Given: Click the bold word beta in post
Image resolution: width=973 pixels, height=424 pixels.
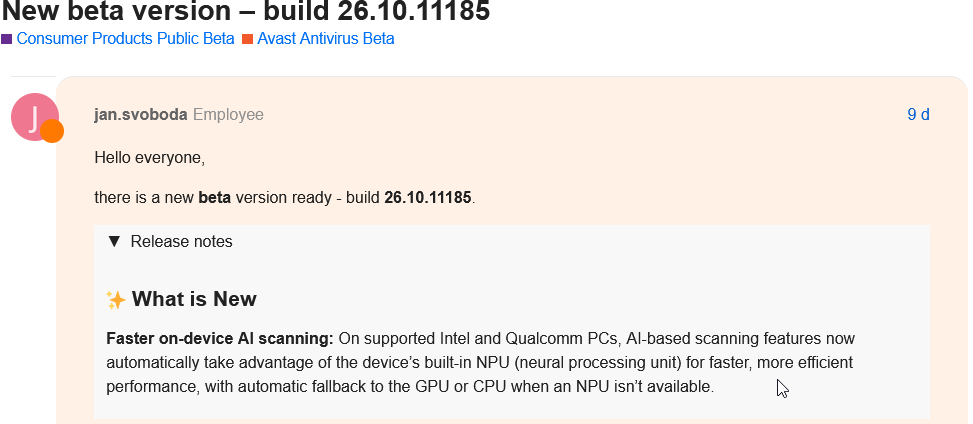Looking at the screenshot, I should click(x=215, y=198).
